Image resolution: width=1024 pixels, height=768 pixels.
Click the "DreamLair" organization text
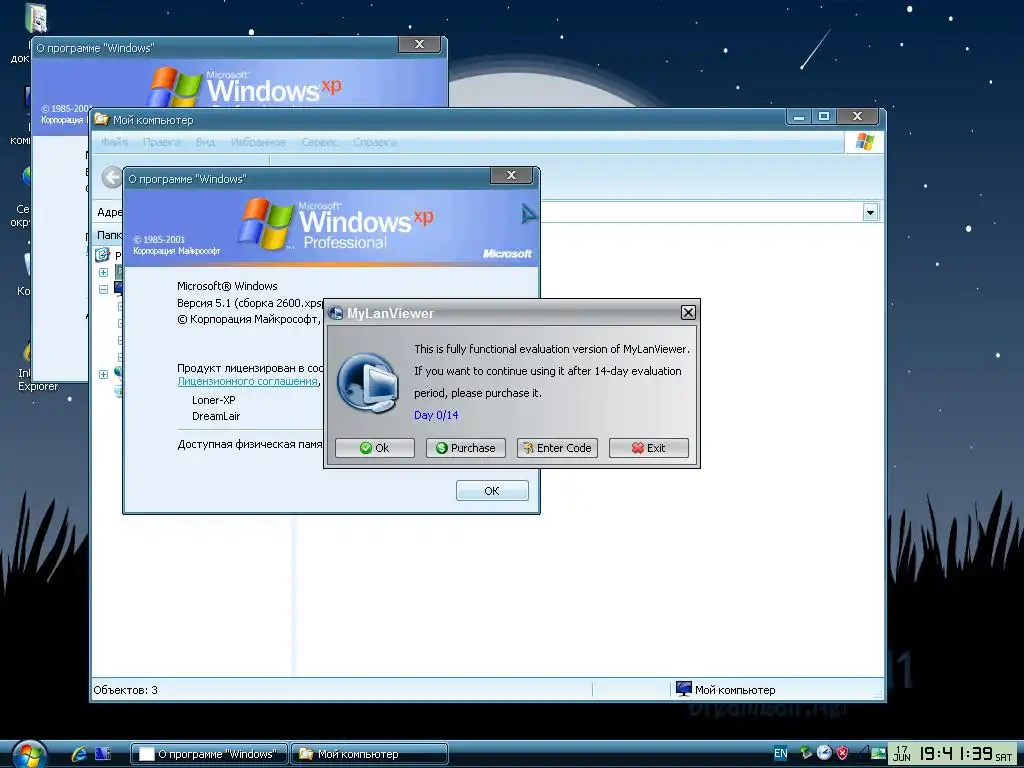tap(216, 417)
